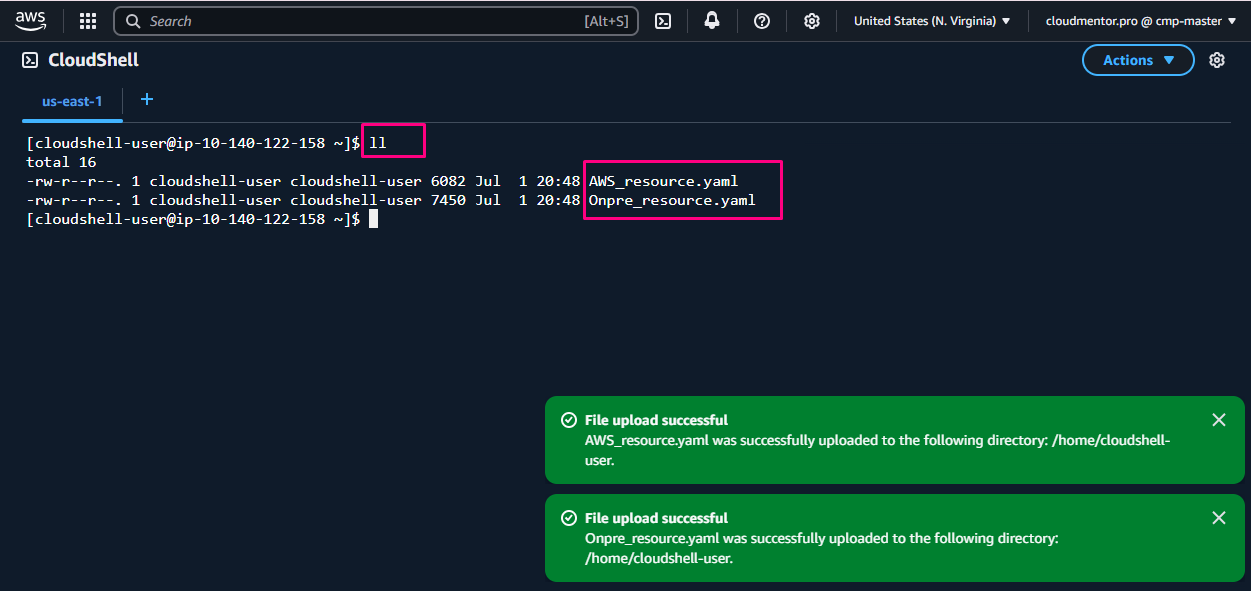
Task: Click into the AWS Search field
Action: (x=360, y=21)
